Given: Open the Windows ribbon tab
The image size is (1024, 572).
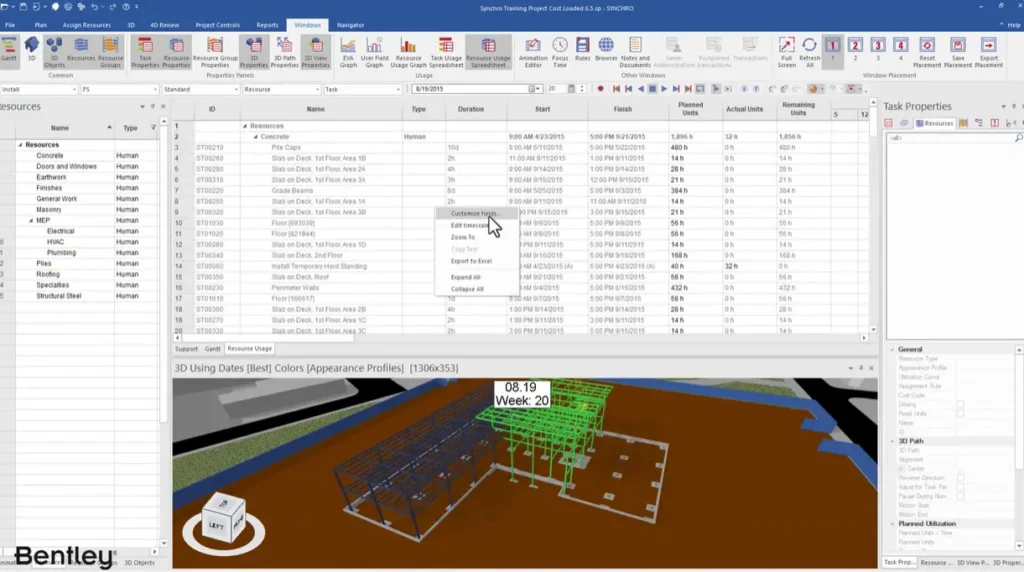Looking at the screenshot, I should pos(307,25).
